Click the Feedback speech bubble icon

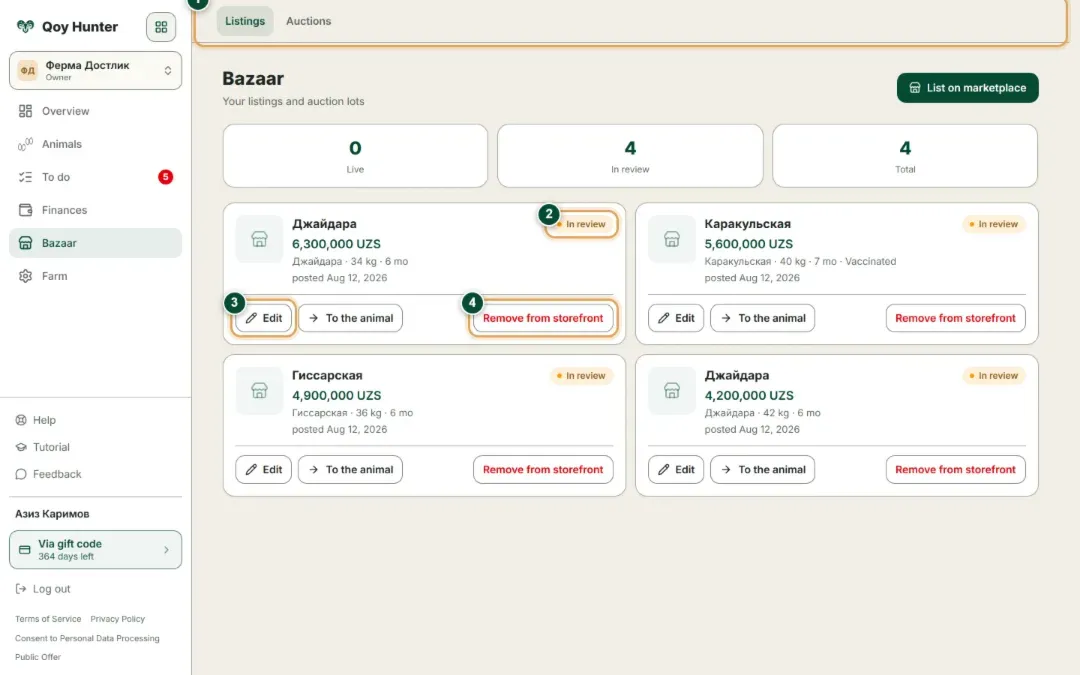click(21, 474)
